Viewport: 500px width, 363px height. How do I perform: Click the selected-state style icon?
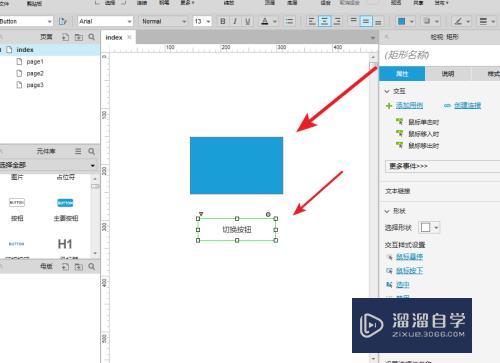pyautogui.click(x=389, y=284)
